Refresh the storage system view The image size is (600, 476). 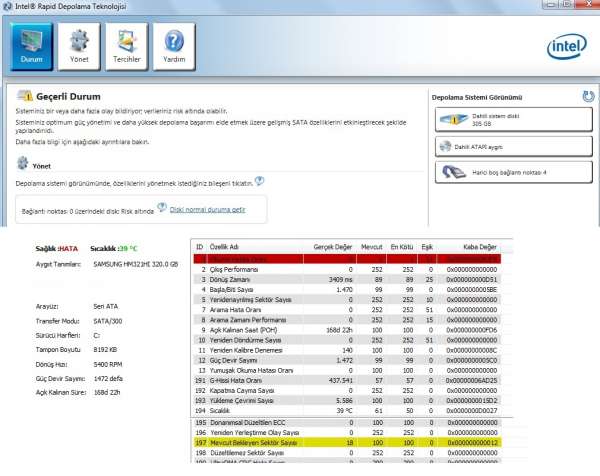588,96
